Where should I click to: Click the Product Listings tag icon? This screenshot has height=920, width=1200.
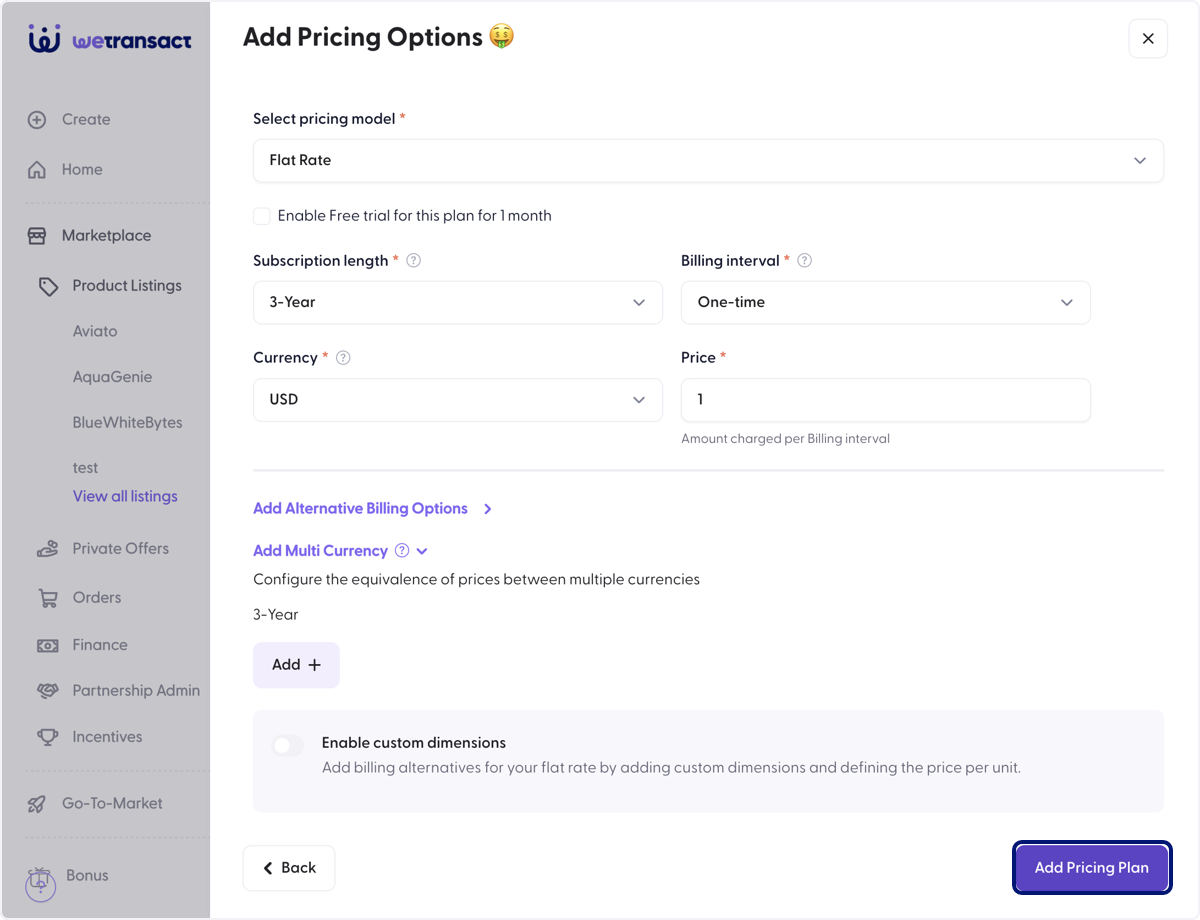click(48, 286)
